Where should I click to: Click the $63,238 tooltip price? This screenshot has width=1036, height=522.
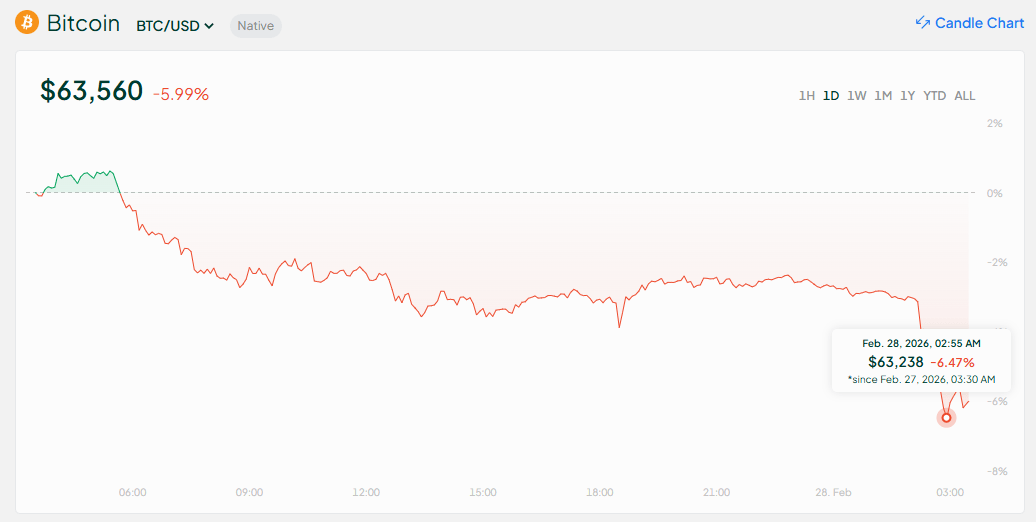pos(896,362)
